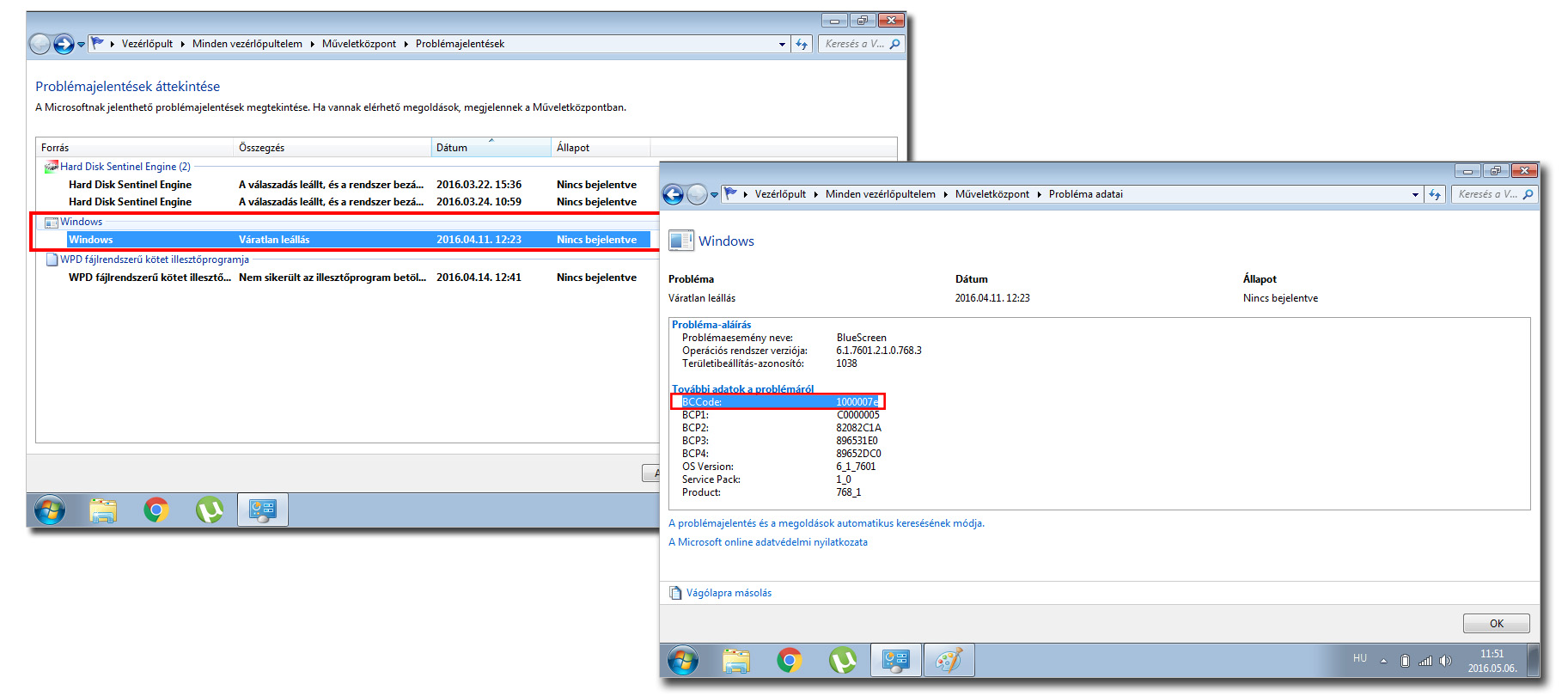
Task: Go back using the Probléma adatai back arrow
Action: (x=674, y=195)
